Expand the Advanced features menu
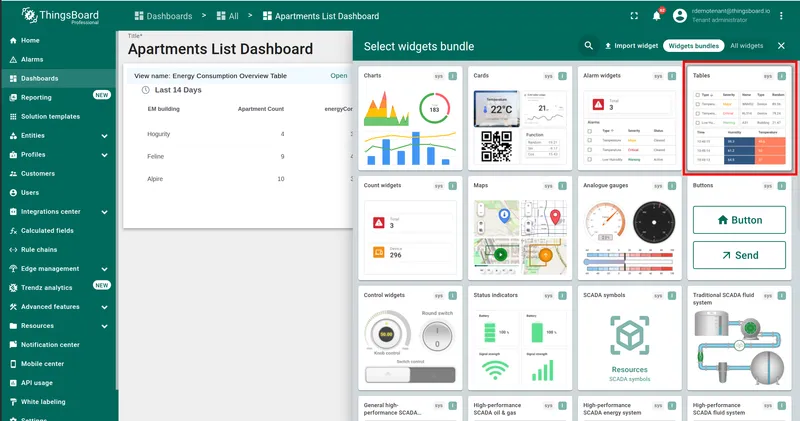Viewport: 800px width, 421px height. click(x=58, y=307)
